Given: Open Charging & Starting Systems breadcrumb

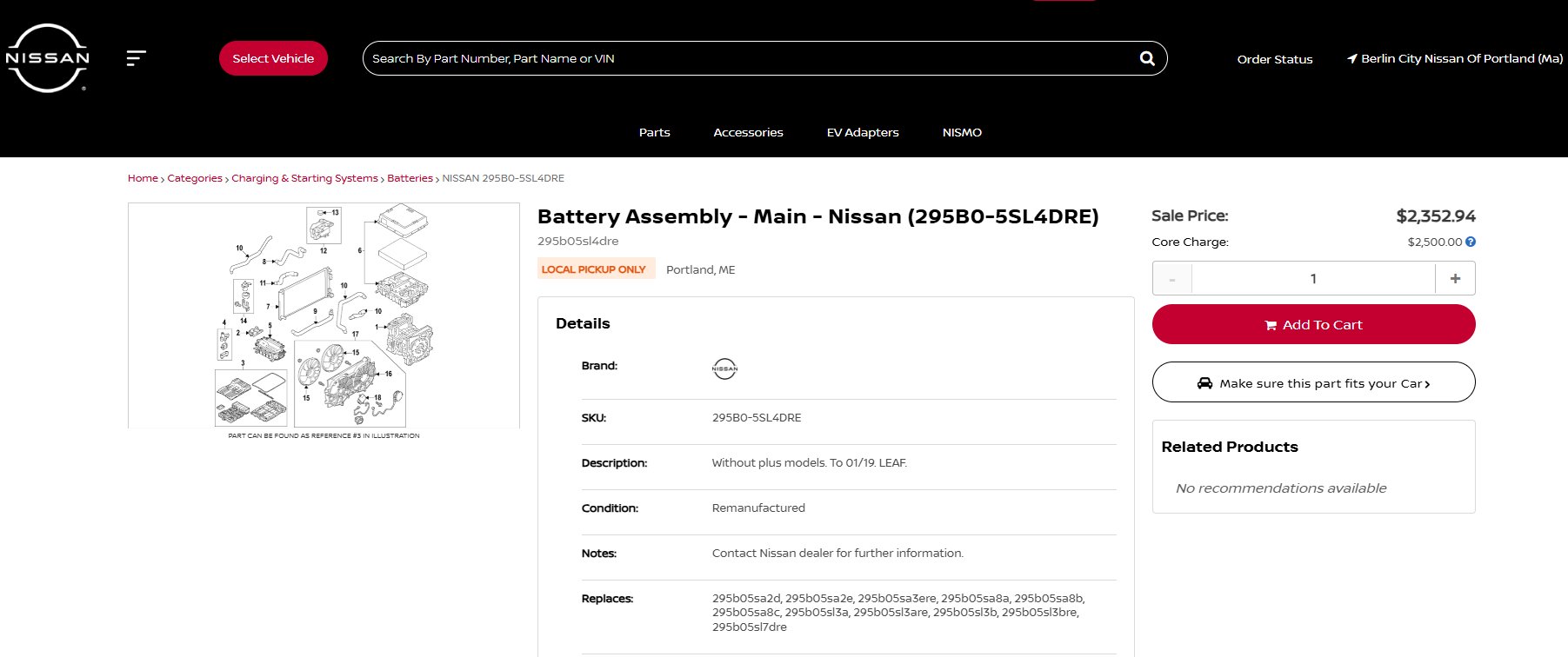Looking at the screenshot, I should [304, 178].
